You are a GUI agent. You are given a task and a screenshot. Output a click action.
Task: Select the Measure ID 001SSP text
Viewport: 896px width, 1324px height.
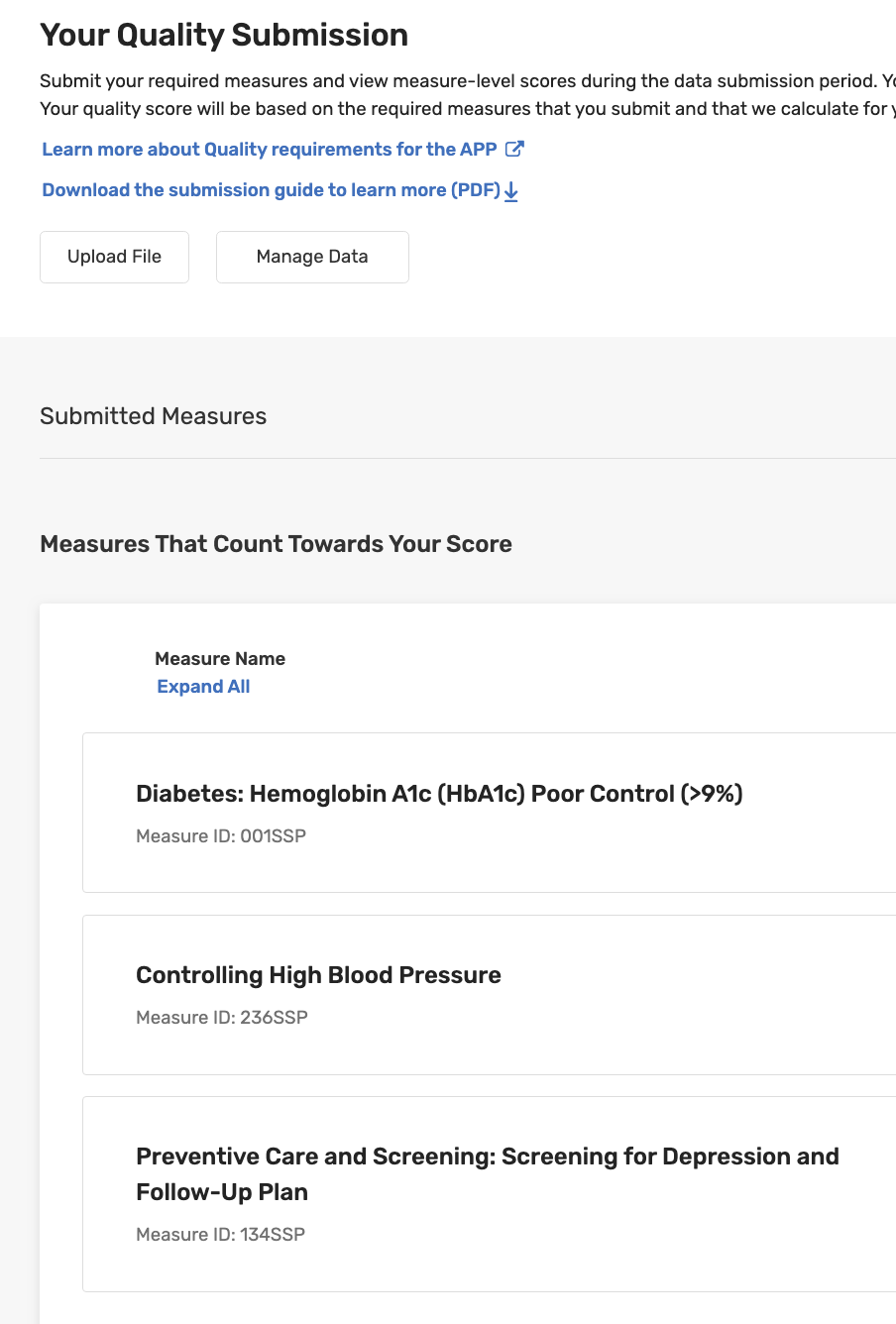[221, 836]
